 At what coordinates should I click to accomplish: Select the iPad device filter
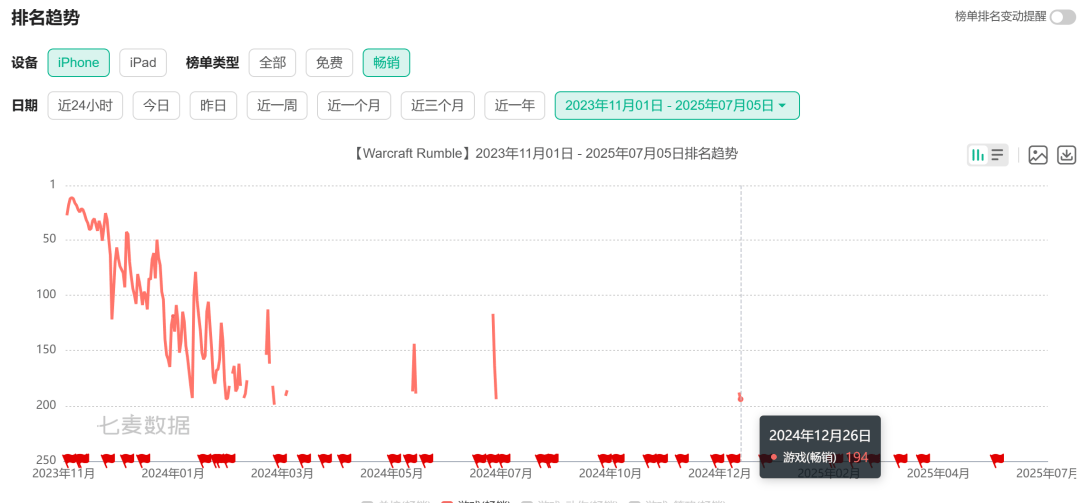tap(143, 63)
